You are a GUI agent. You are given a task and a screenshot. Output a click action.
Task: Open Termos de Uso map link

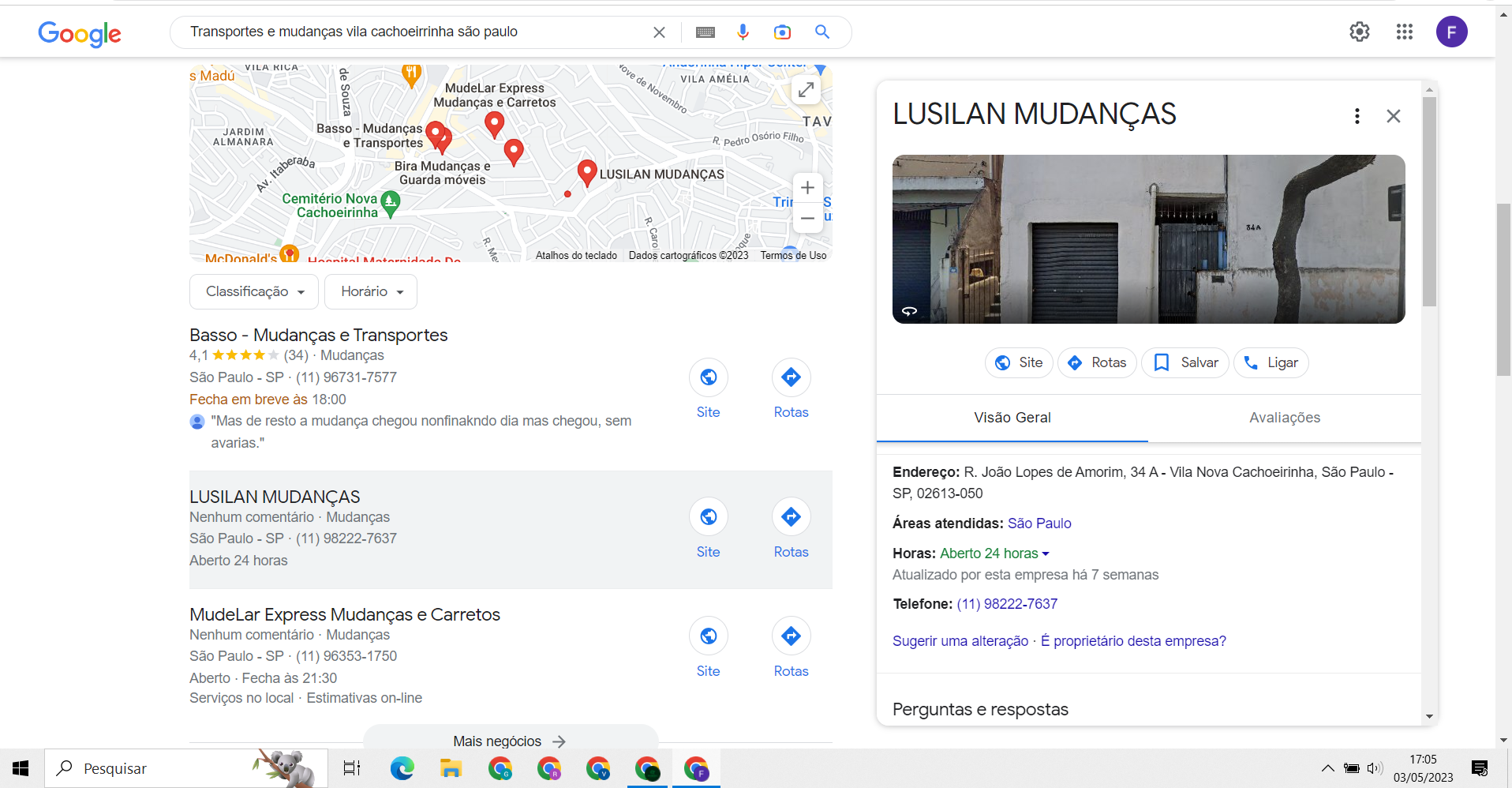[793, 255]
